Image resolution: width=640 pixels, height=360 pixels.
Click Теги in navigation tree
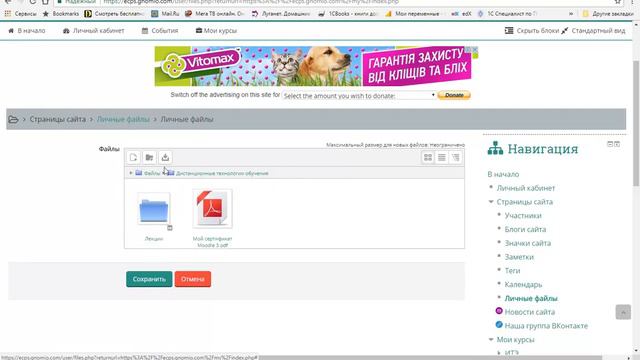click(512, 271)
